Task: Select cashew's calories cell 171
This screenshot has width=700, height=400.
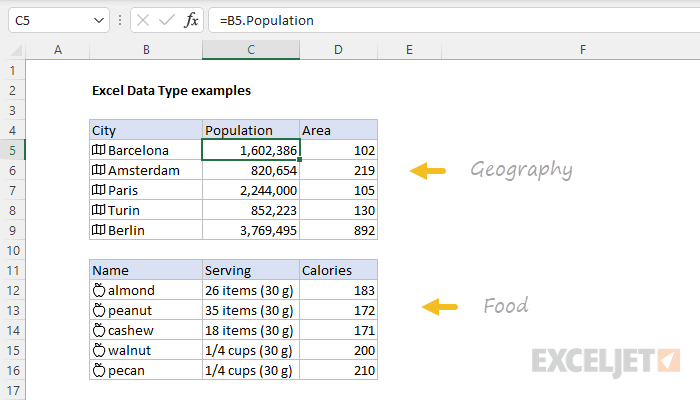Action: [x=338, y=330]
